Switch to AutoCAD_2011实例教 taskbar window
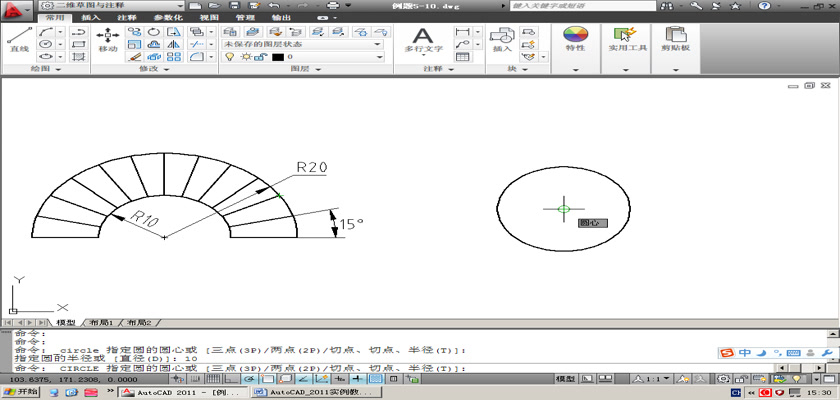This screenshot has height=400, width=840. click(317, 393)
